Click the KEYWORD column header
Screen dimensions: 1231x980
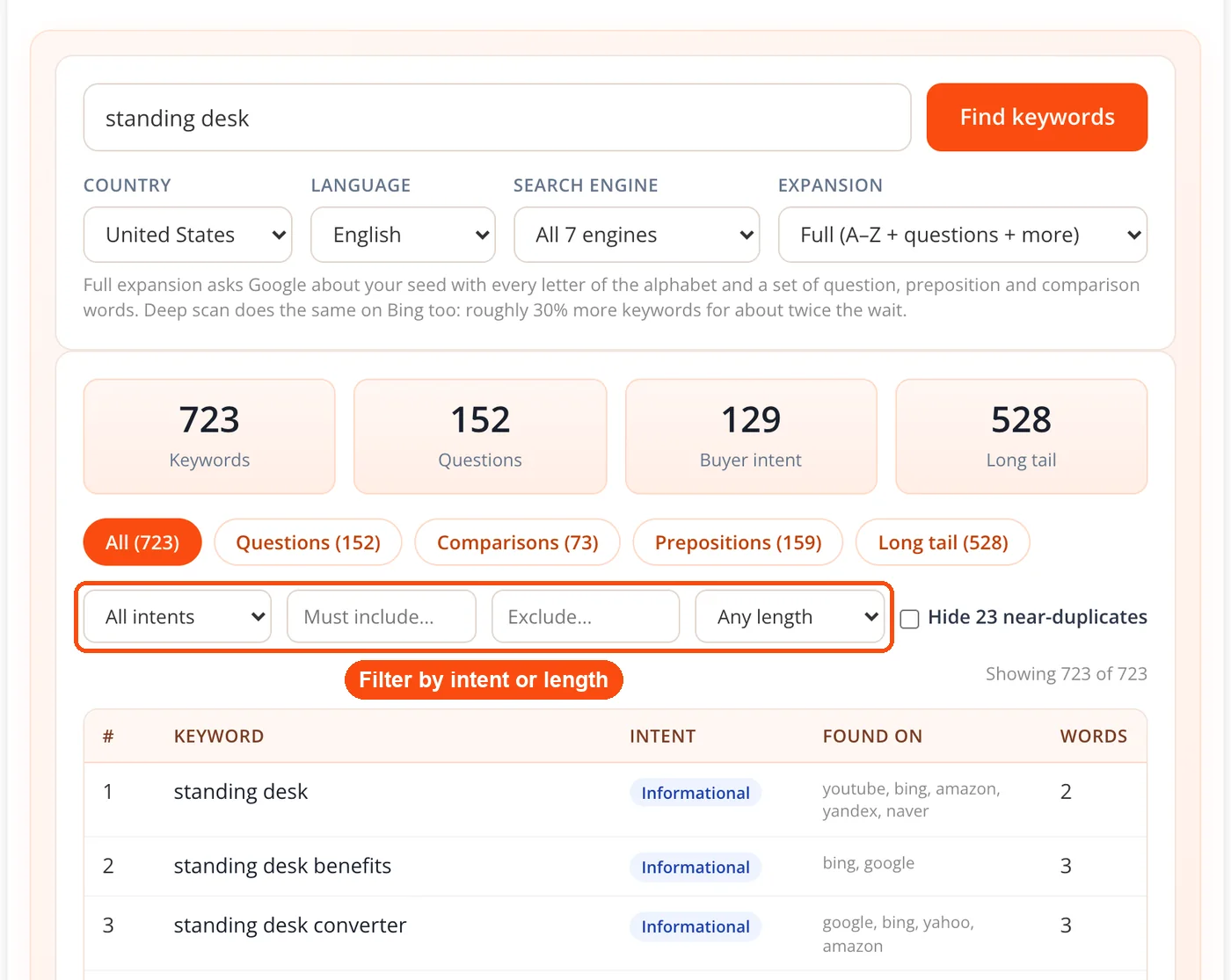point(219,737)
